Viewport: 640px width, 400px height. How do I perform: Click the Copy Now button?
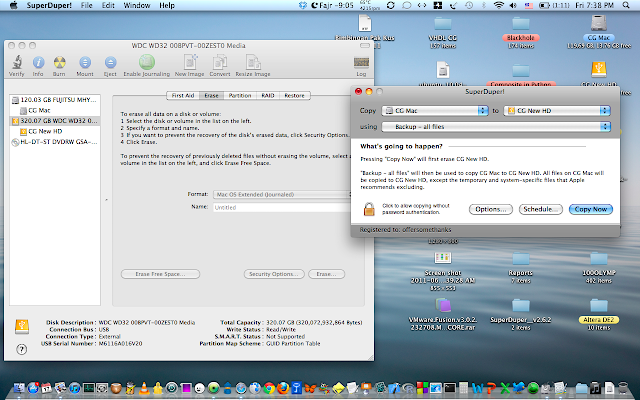[x=591, y=209]
